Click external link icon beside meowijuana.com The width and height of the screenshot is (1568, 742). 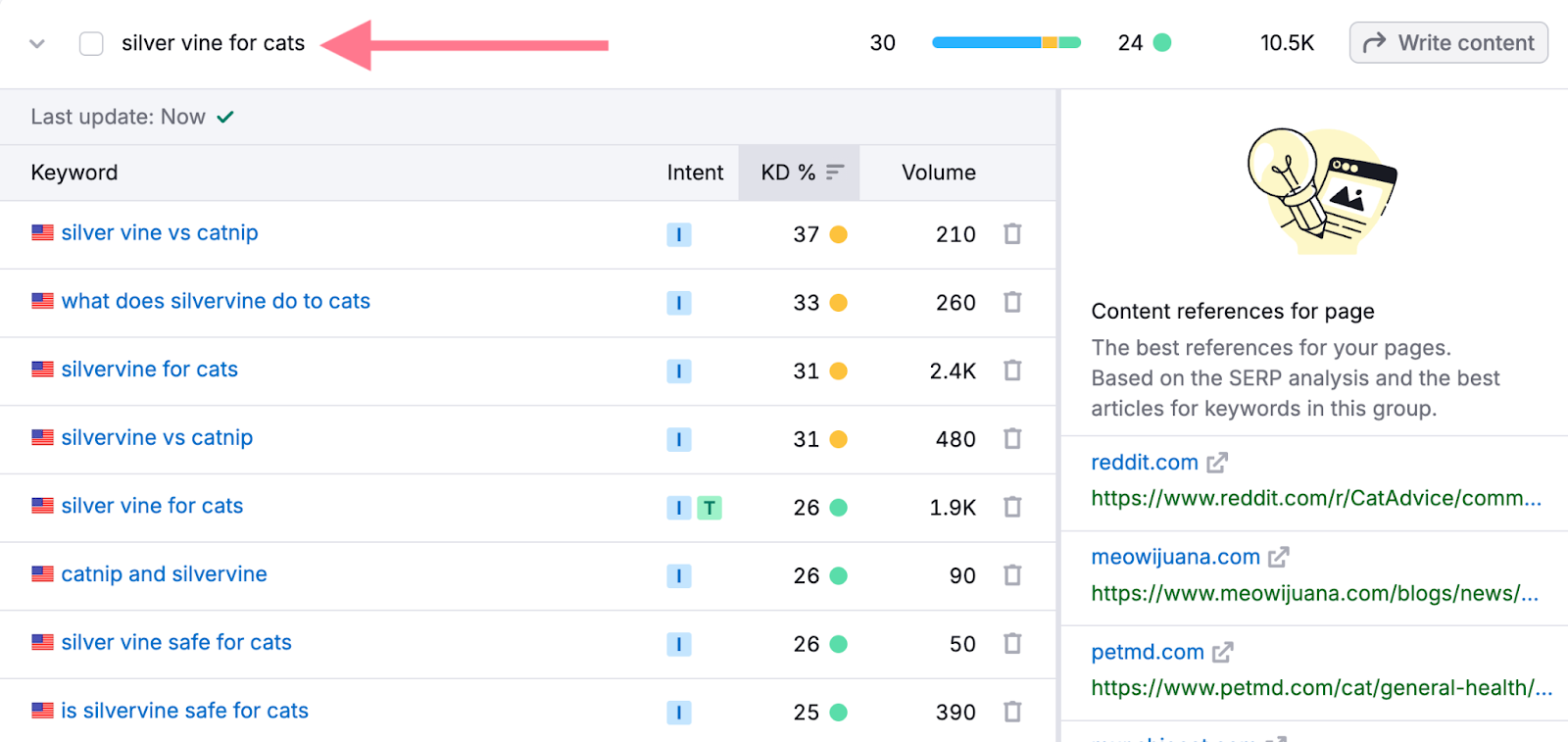point(1279,558)
